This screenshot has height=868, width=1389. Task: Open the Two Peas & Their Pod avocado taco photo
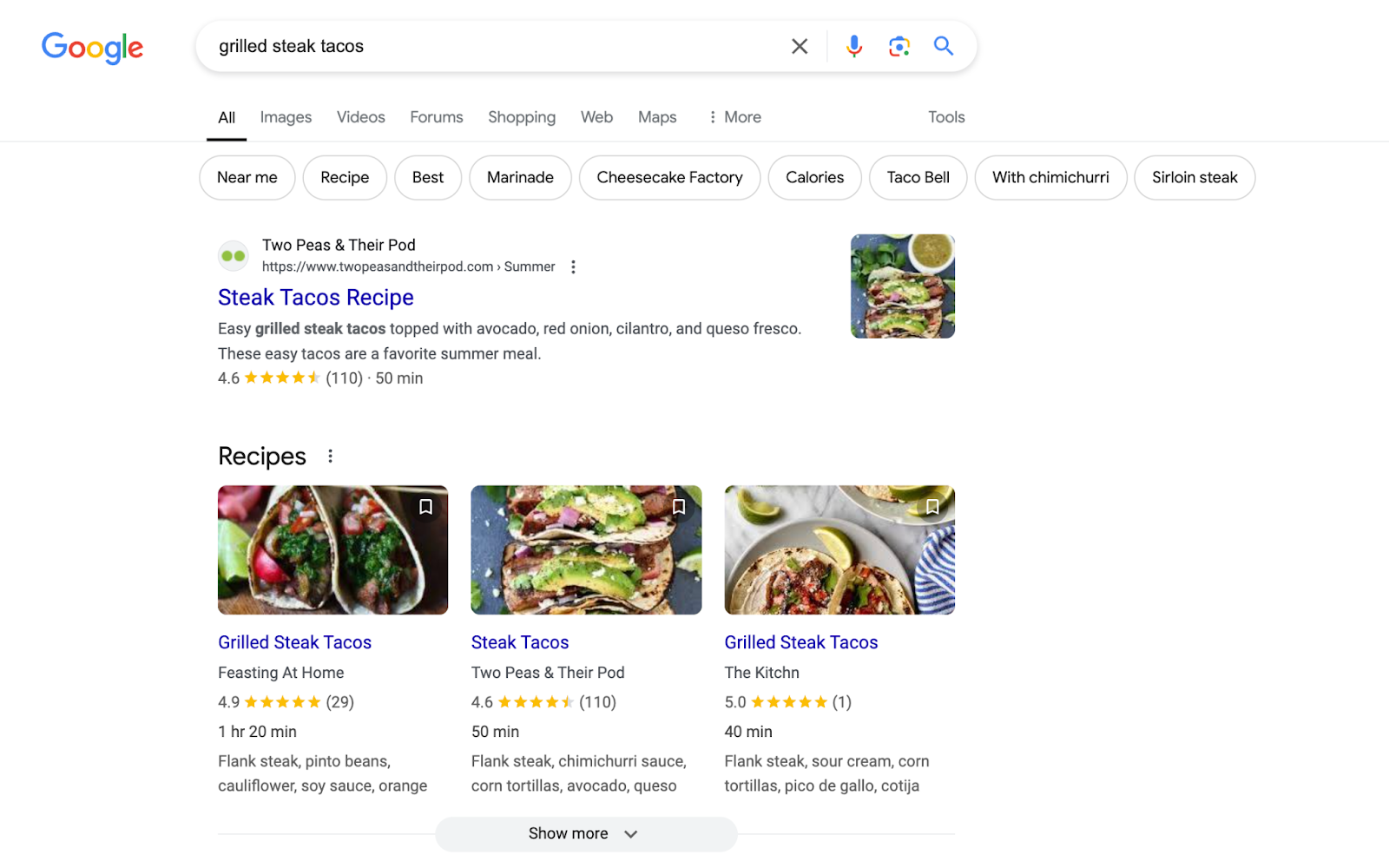point(586,550)
